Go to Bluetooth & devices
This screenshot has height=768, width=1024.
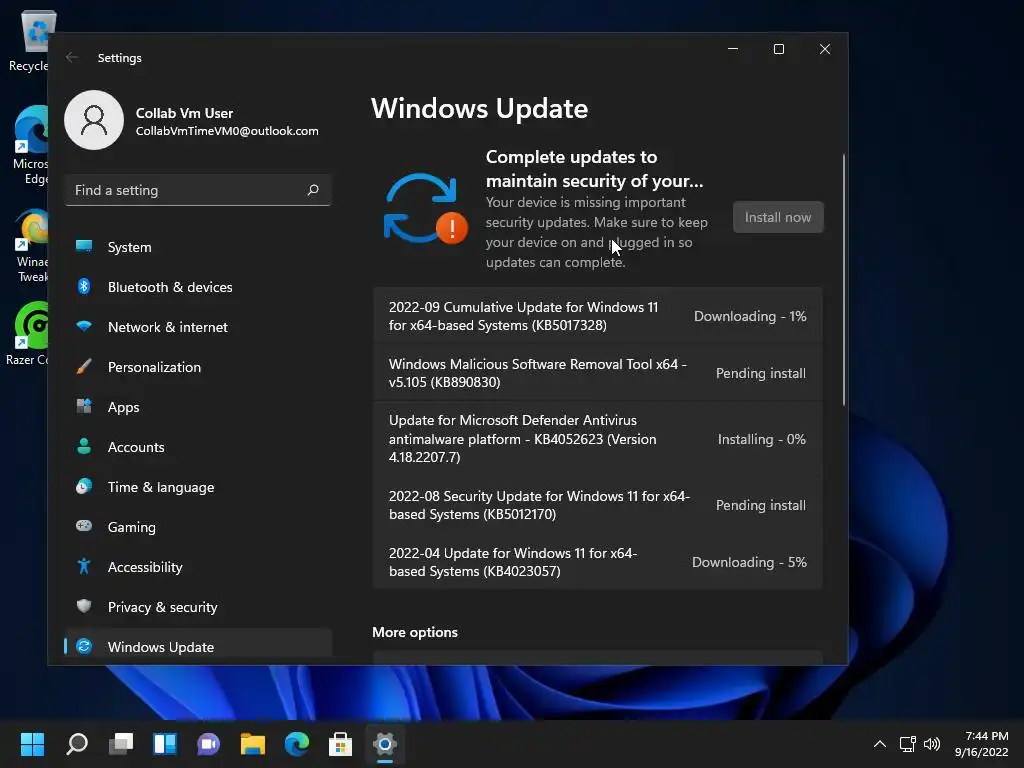(x=199, y=287)
